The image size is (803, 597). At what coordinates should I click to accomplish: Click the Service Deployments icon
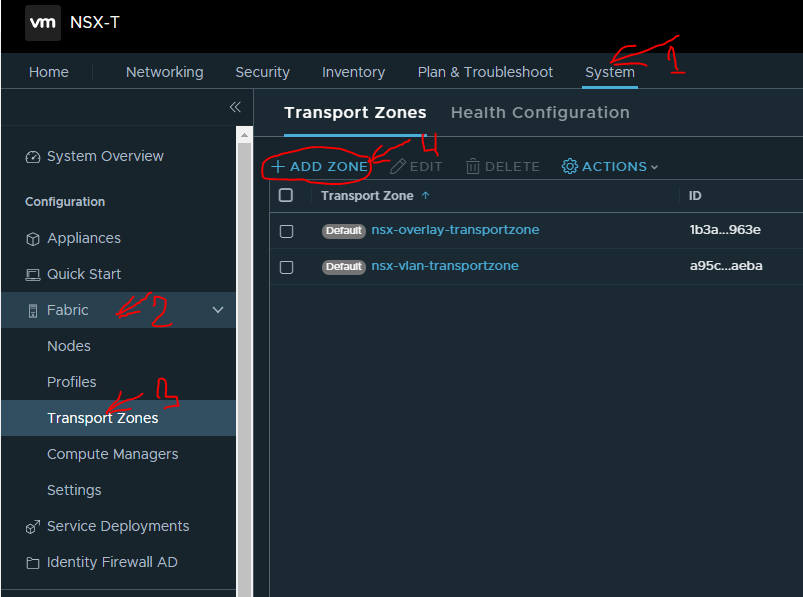pyautogui.click(x=33, y=527)
